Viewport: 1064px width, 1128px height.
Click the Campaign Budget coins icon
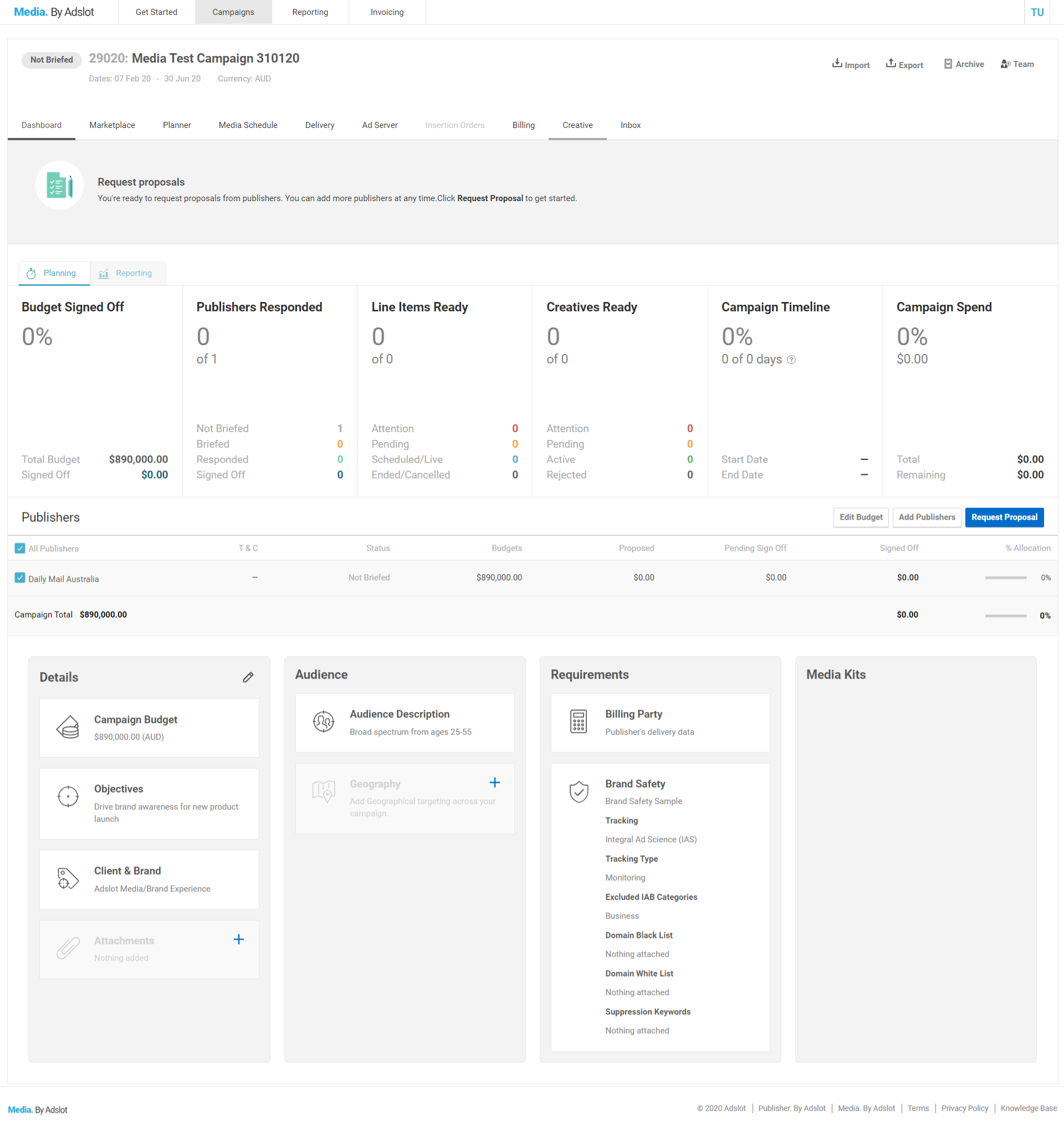pos(68,727)
